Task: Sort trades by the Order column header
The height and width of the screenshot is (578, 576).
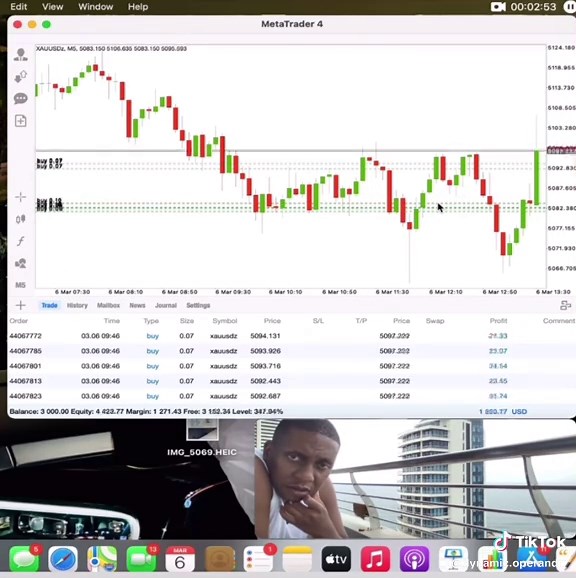Action: (x=19, y=321)
